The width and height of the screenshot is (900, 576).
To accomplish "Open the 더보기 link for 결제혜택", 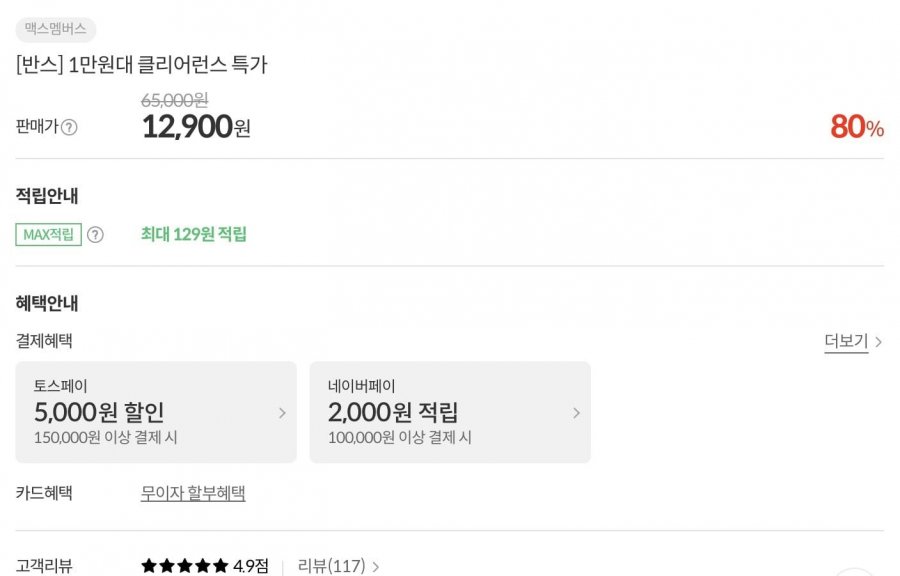I will (846, 342).
